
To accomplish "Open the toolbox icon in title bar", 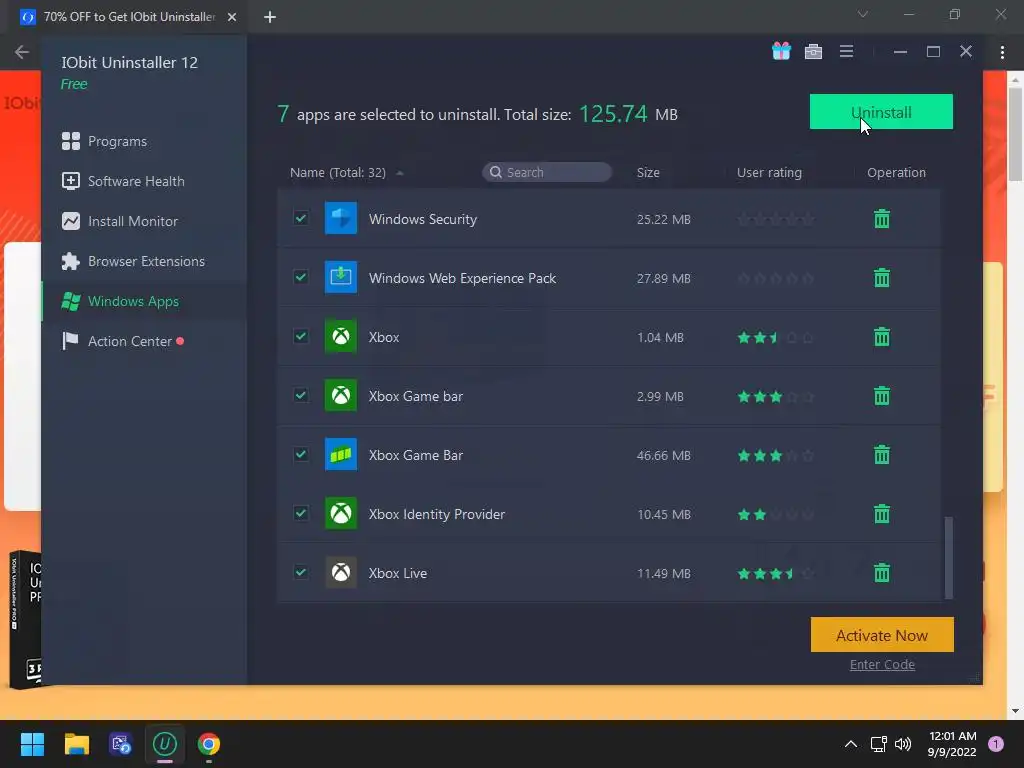I will pyautogui.click(x=813, y=52).
